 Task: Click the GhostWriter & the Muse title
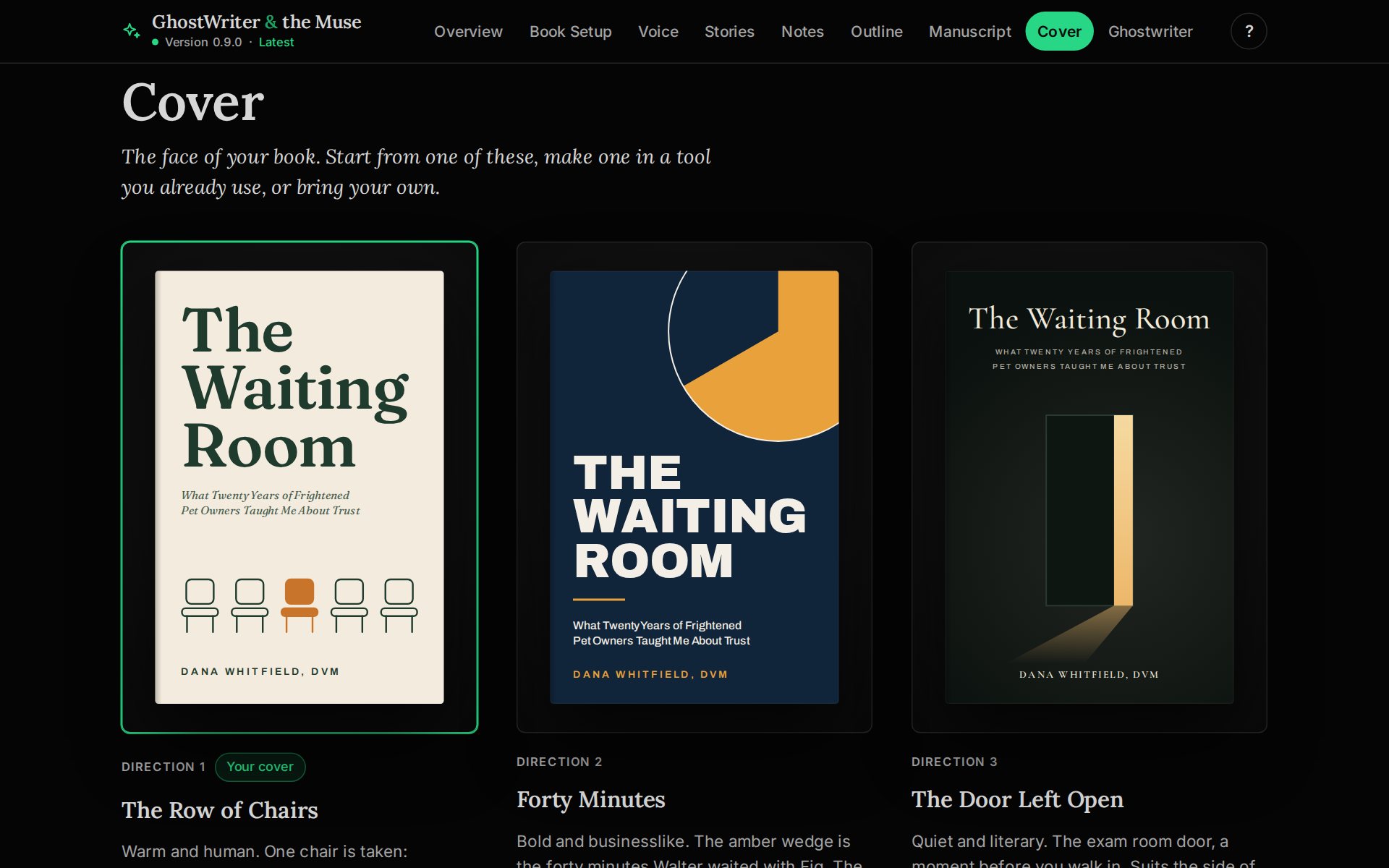(x=256, y=22)
